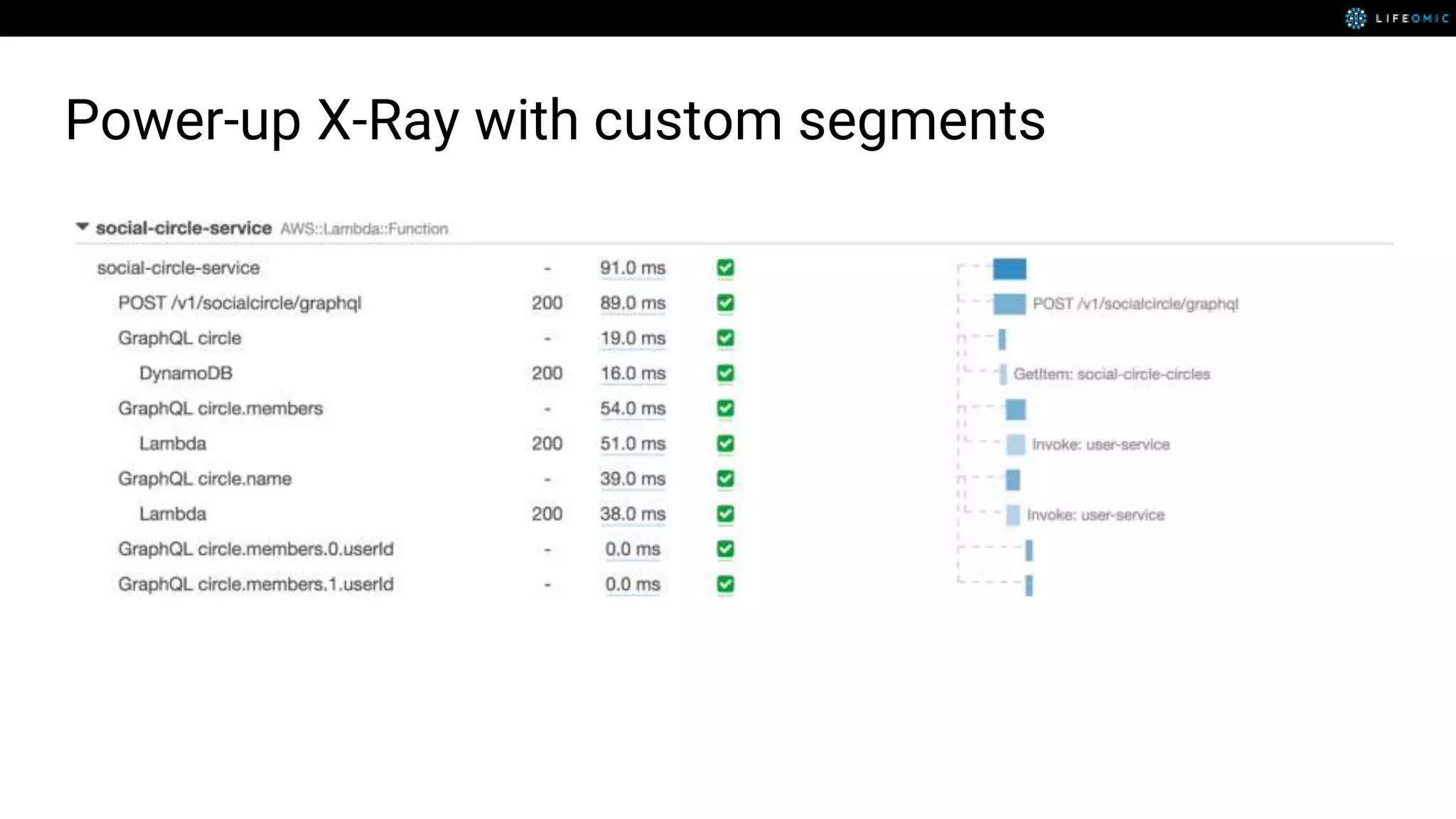Click the LifeOmic logo icon

[x=1356, y=18]
